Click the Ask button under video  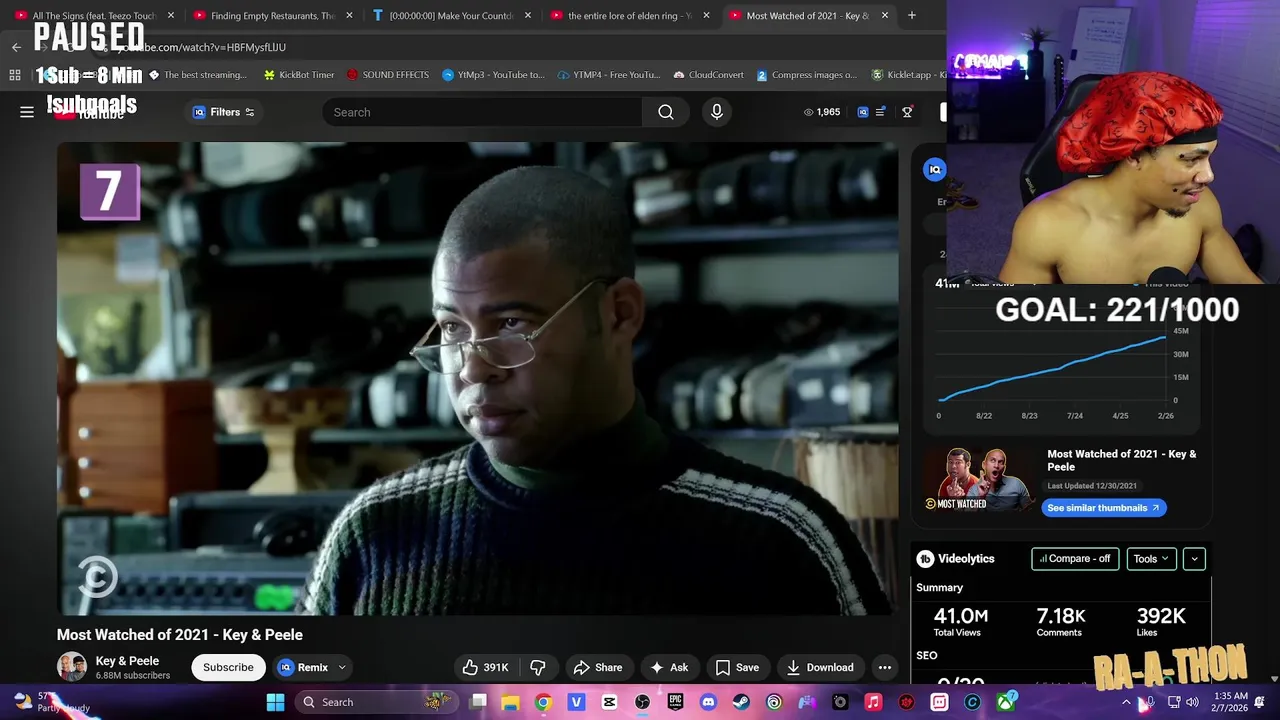coord(669,667)
